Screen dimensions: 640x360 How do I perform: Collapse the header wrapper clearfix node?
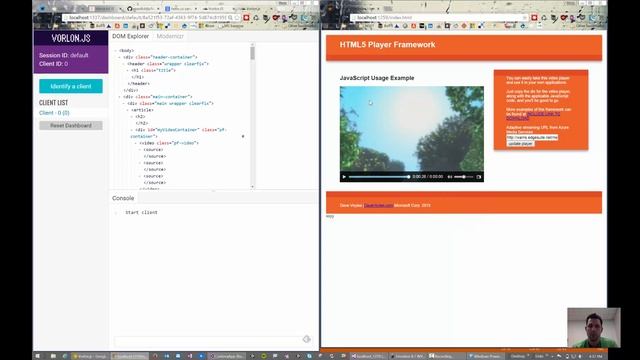point(124,64)
